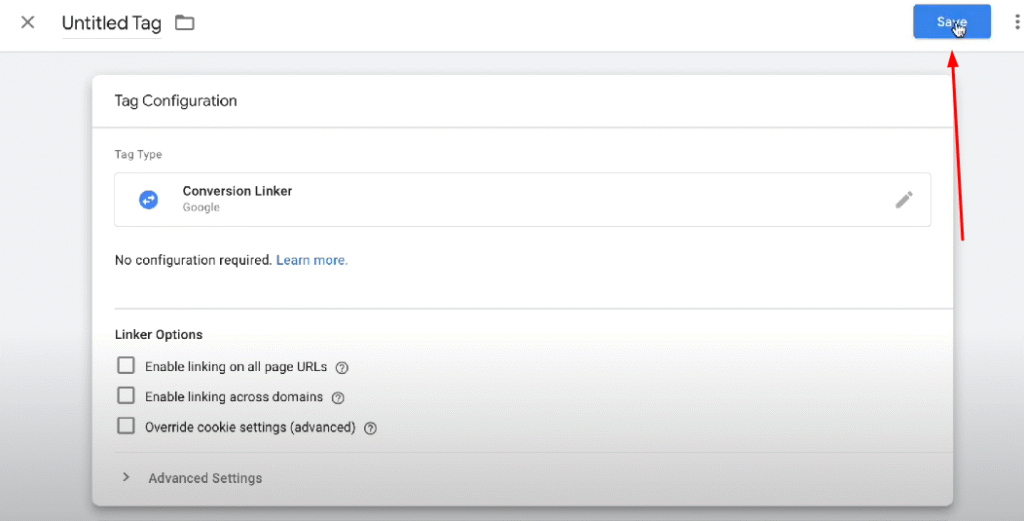Enable Override cookie settings (advanced) checkbox

(x=126, y=426)
